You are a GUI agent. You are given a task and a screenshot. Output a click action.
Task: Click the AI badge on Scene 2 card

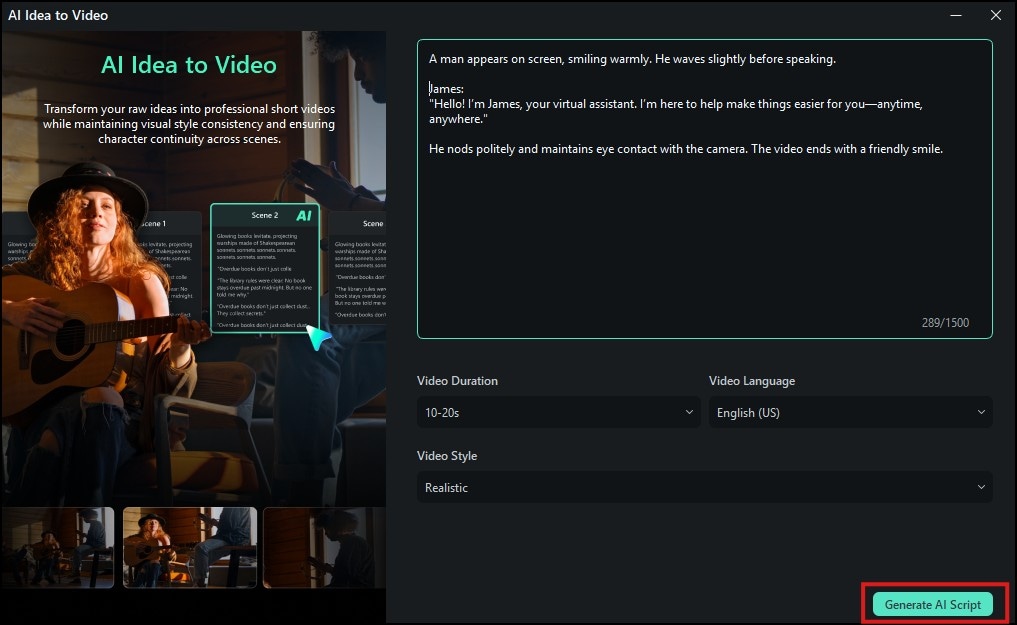pyautogui.click(x=304, y=216)
